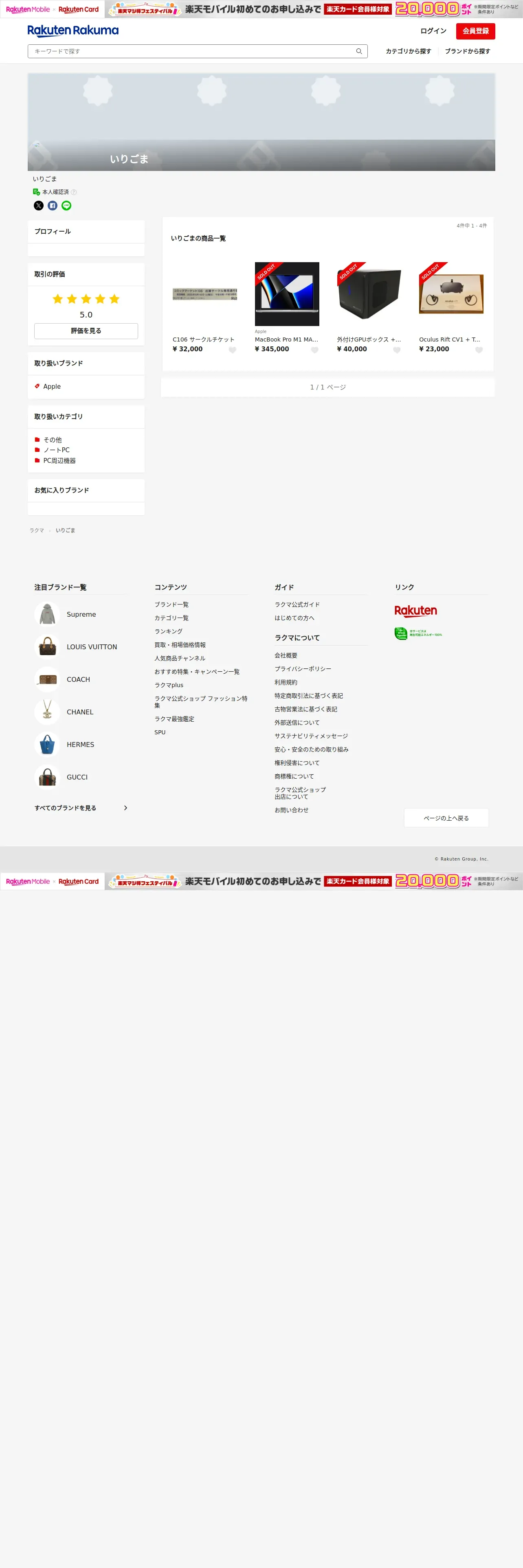Click the green energy badge icon
The height and width of the screenshot is (1568, 523).
click(x=418, y=634)
